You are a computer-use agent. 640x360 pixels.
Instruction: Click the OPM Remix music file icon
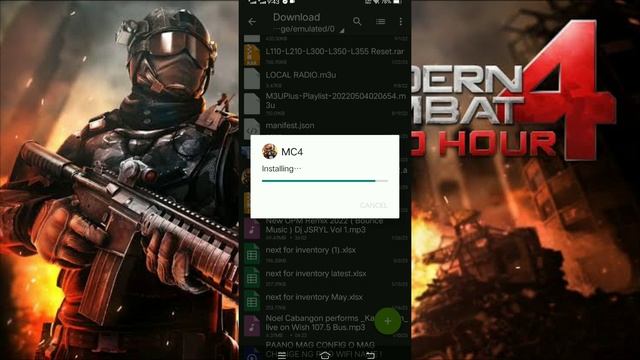pos(252,229)
